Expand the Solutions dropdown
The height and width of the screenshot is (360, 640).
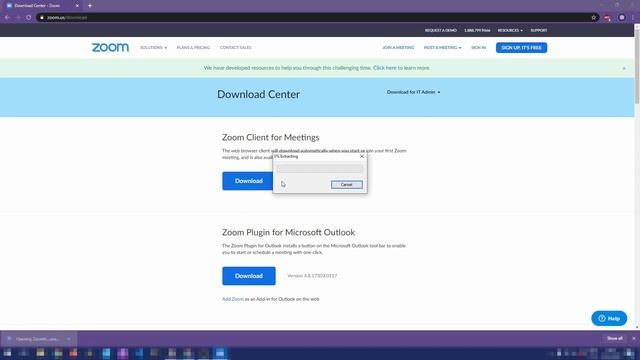click(x=153, y=48)
